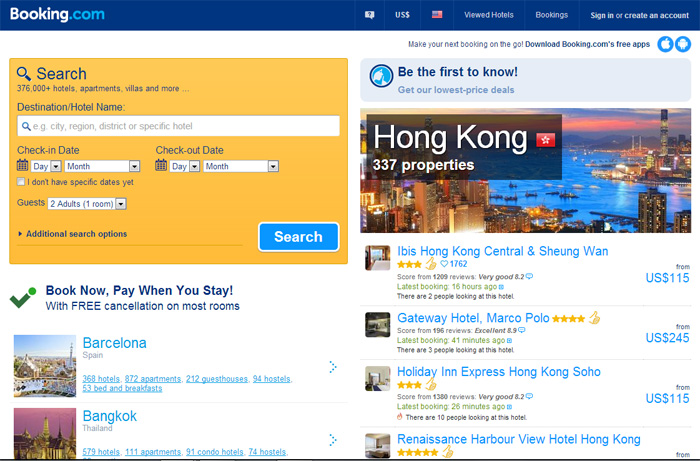Open Holiday Inn Express Hong Kong Soho
The image size is (700, 461).
click(x=499, y=371)
